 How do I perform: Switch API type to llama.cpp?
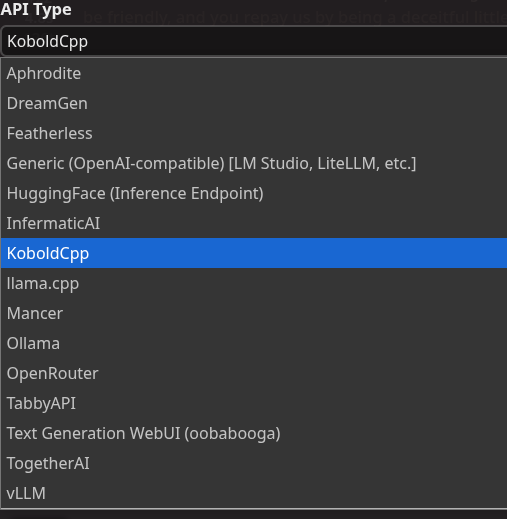click(x=254, y=283)
